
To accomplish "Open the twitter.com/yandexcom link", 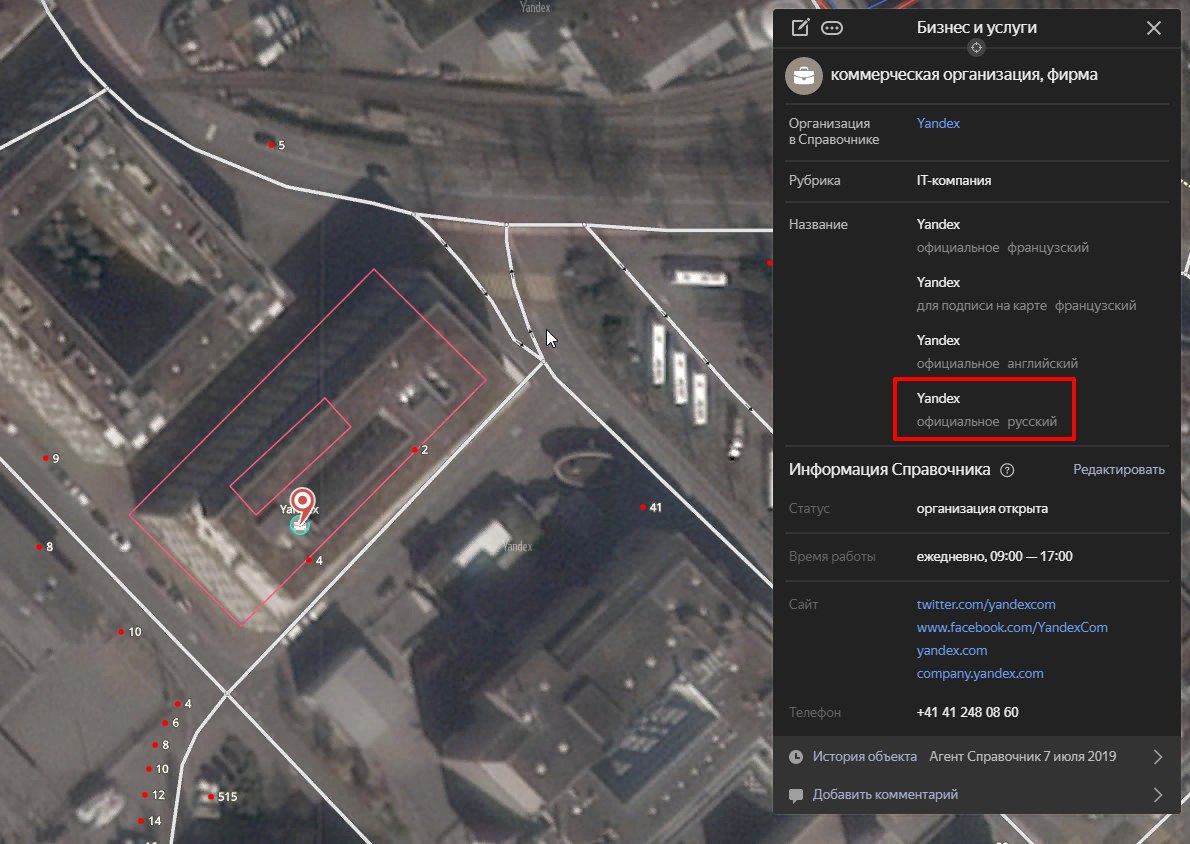I will tap(986, 604).
